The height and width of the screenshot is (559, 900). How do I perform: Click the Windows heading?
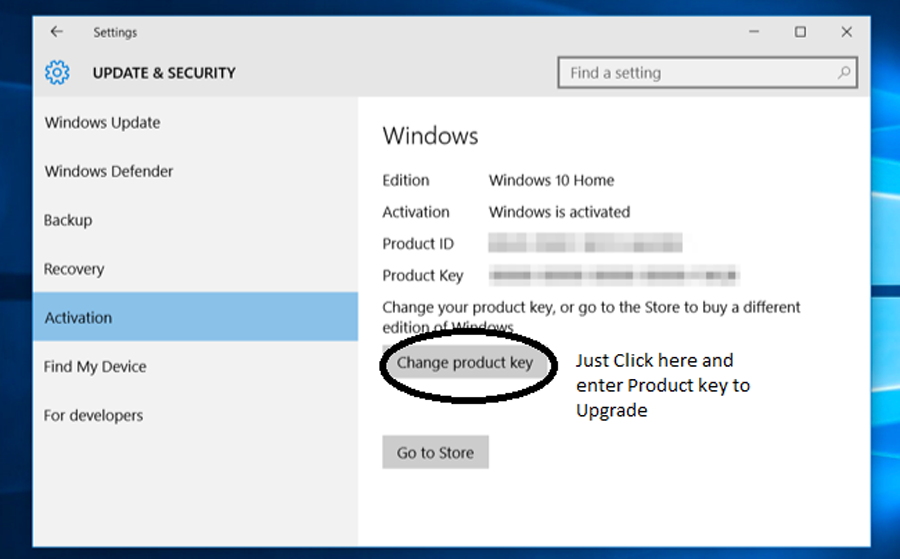430,136
